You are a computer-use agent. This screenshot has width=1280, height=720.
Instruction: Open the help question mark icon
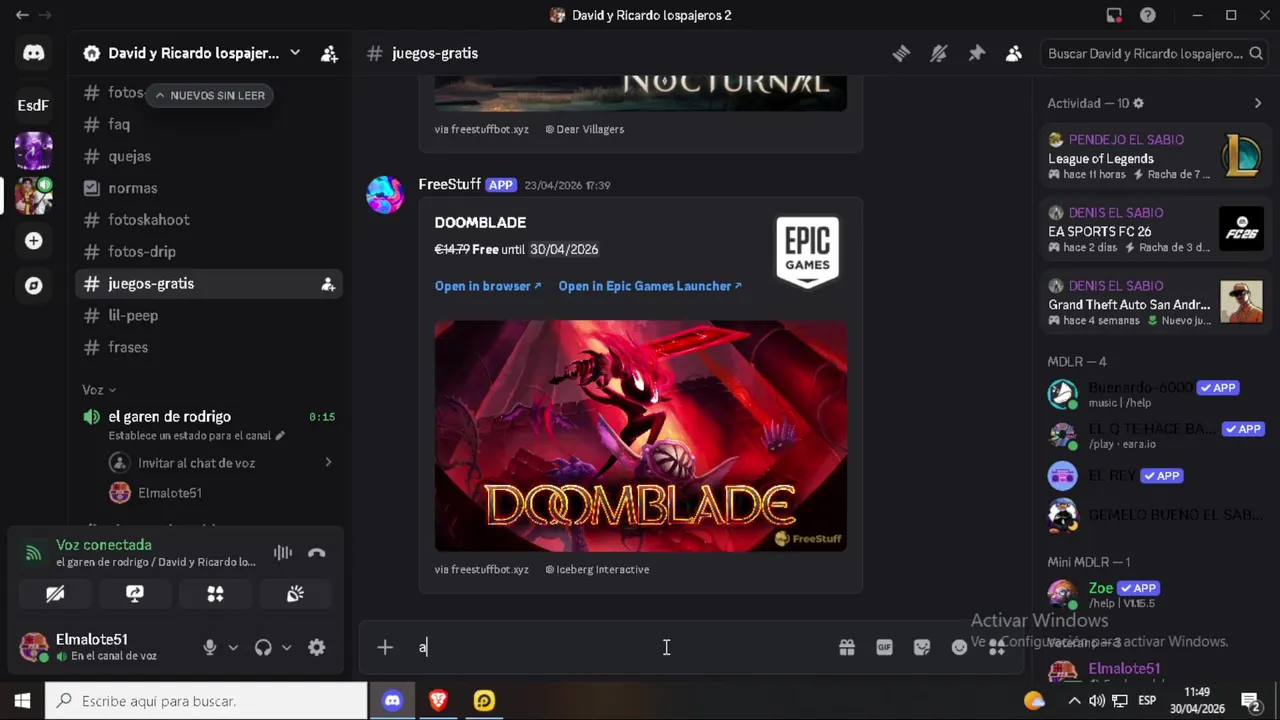coord(1148,15)
